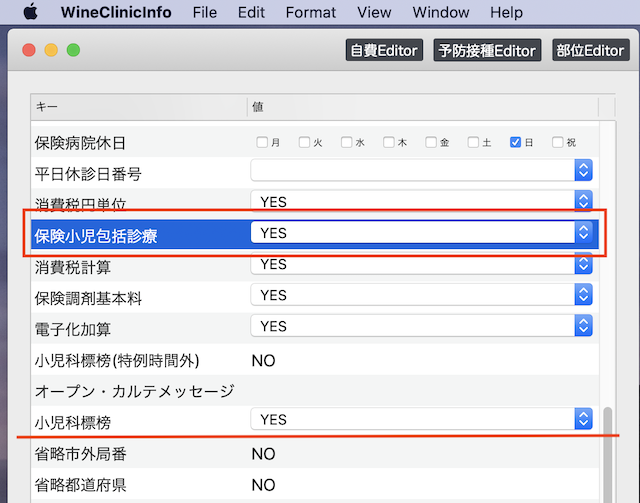Open the Apple menu
This screenshot has height=503, width=640.
tap(29, 13)
